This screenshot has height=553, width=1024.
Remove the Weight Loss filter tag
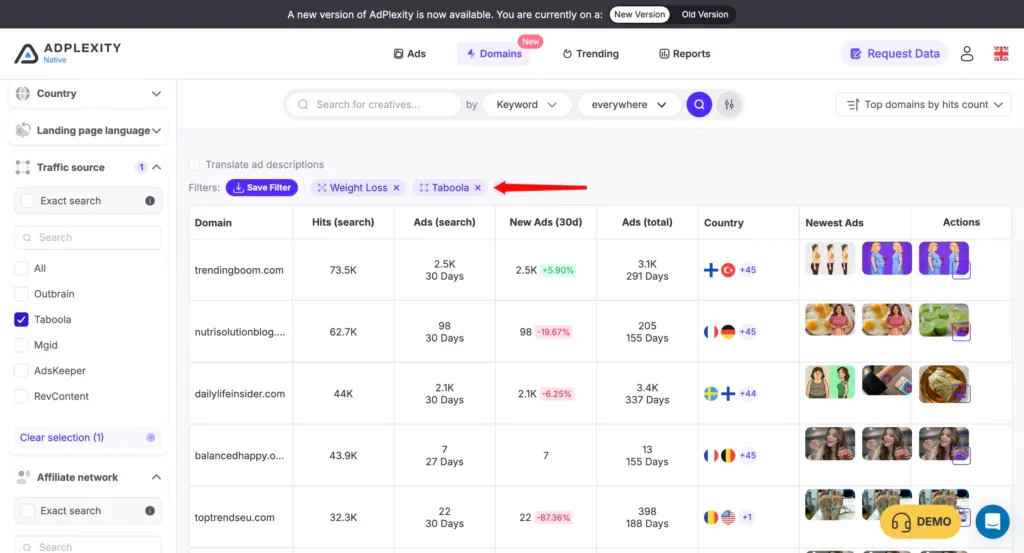pos(396,188)
